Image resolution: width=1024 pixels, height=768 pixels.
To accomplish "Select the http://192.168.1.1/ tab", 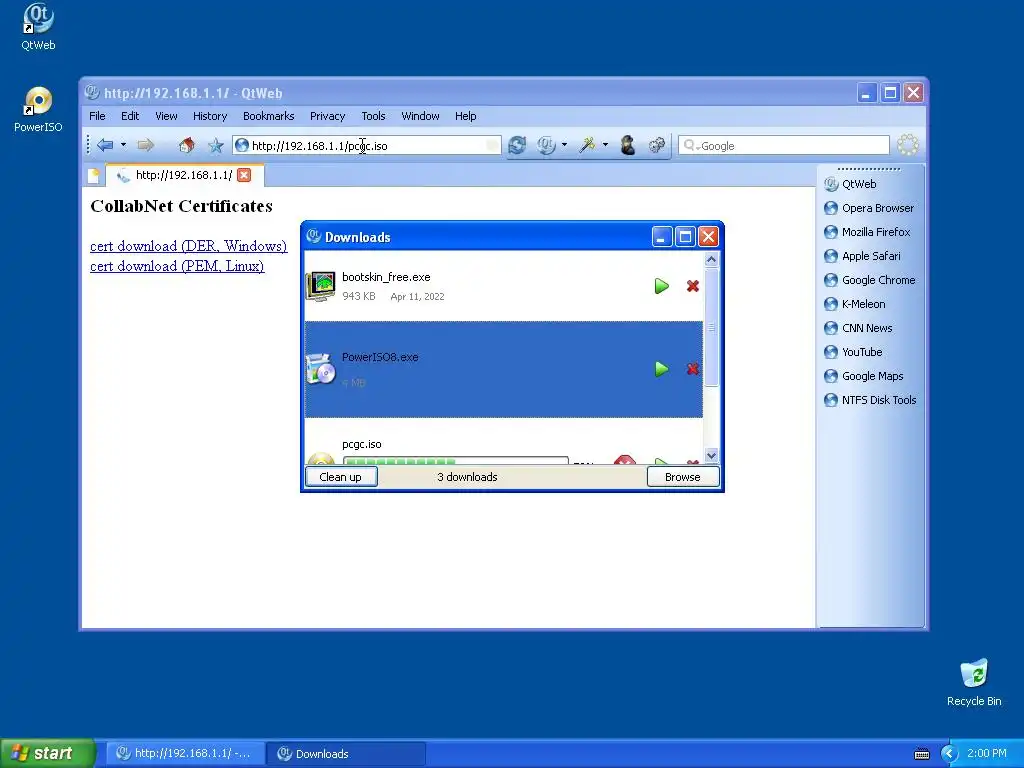I will click(x=185, y=175).
